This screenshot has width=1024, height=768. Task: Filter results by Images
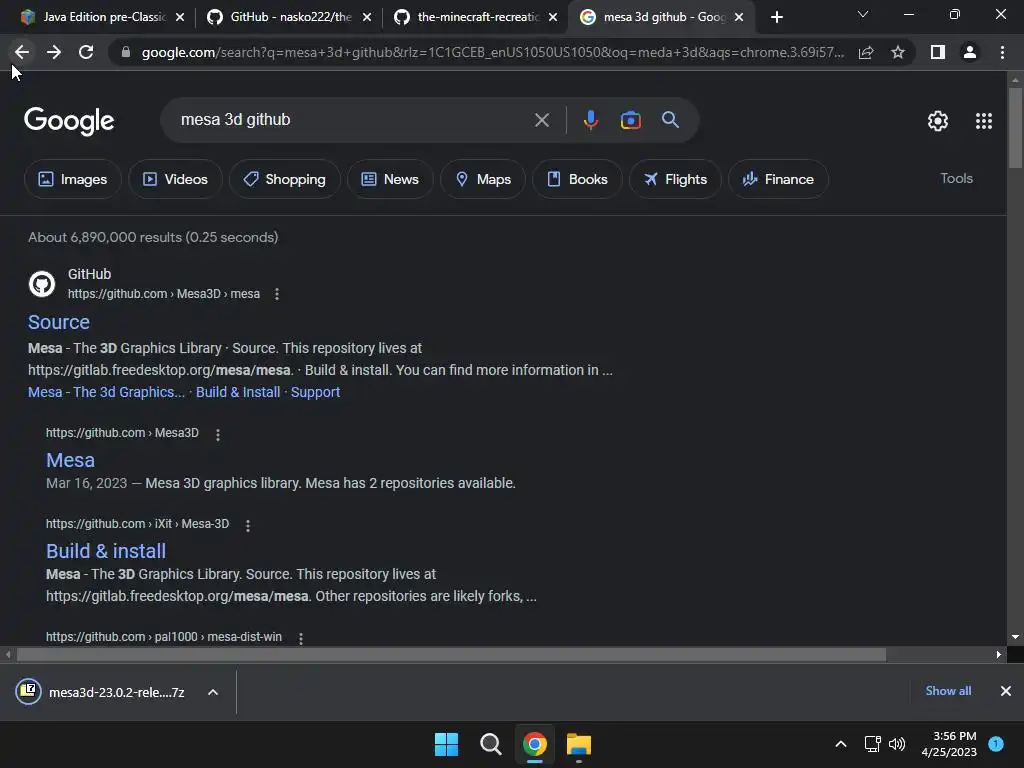(x=72, y=179)
